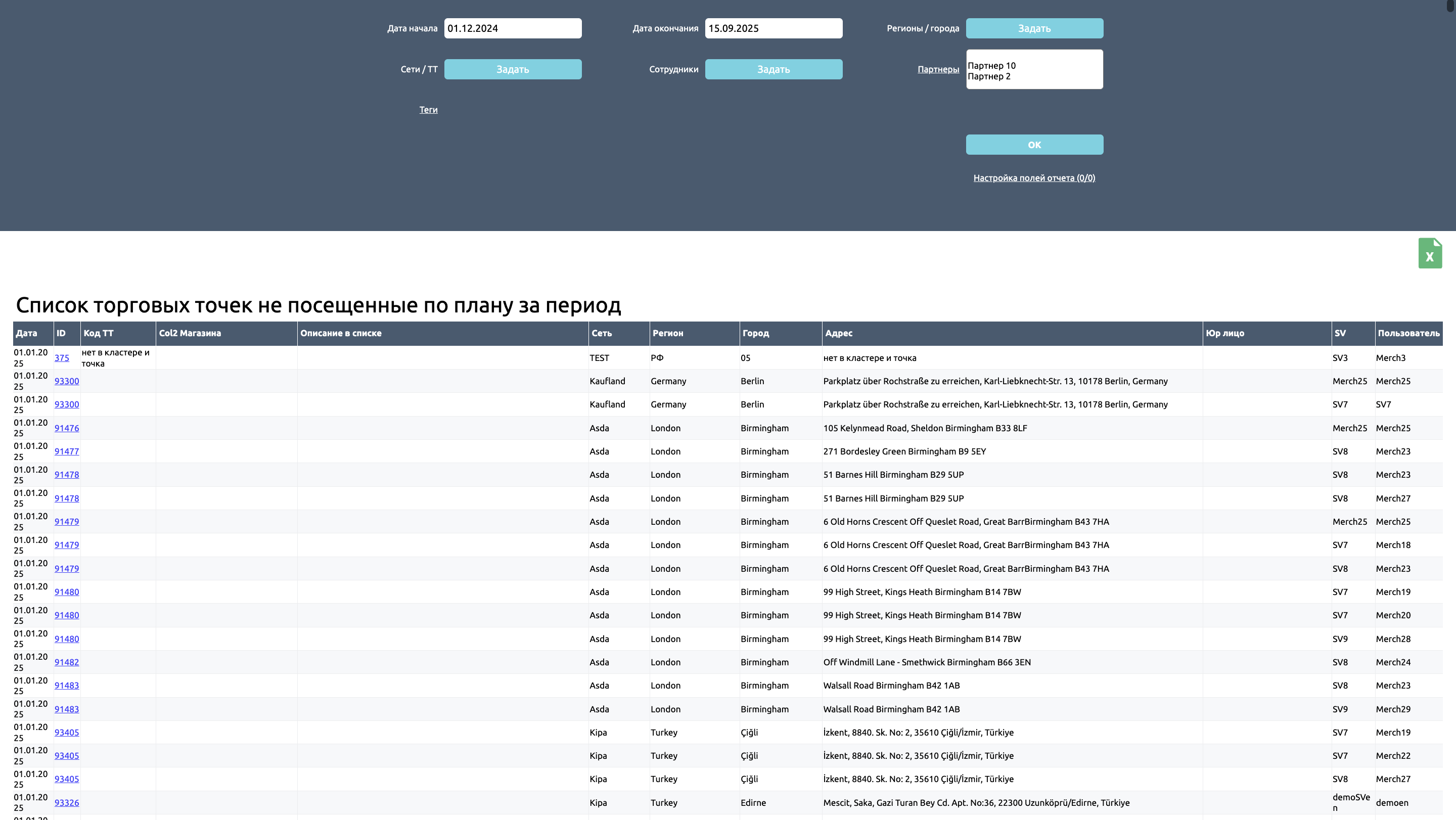
Task: Click the Дата окончания date field
Action: (772, 28)
